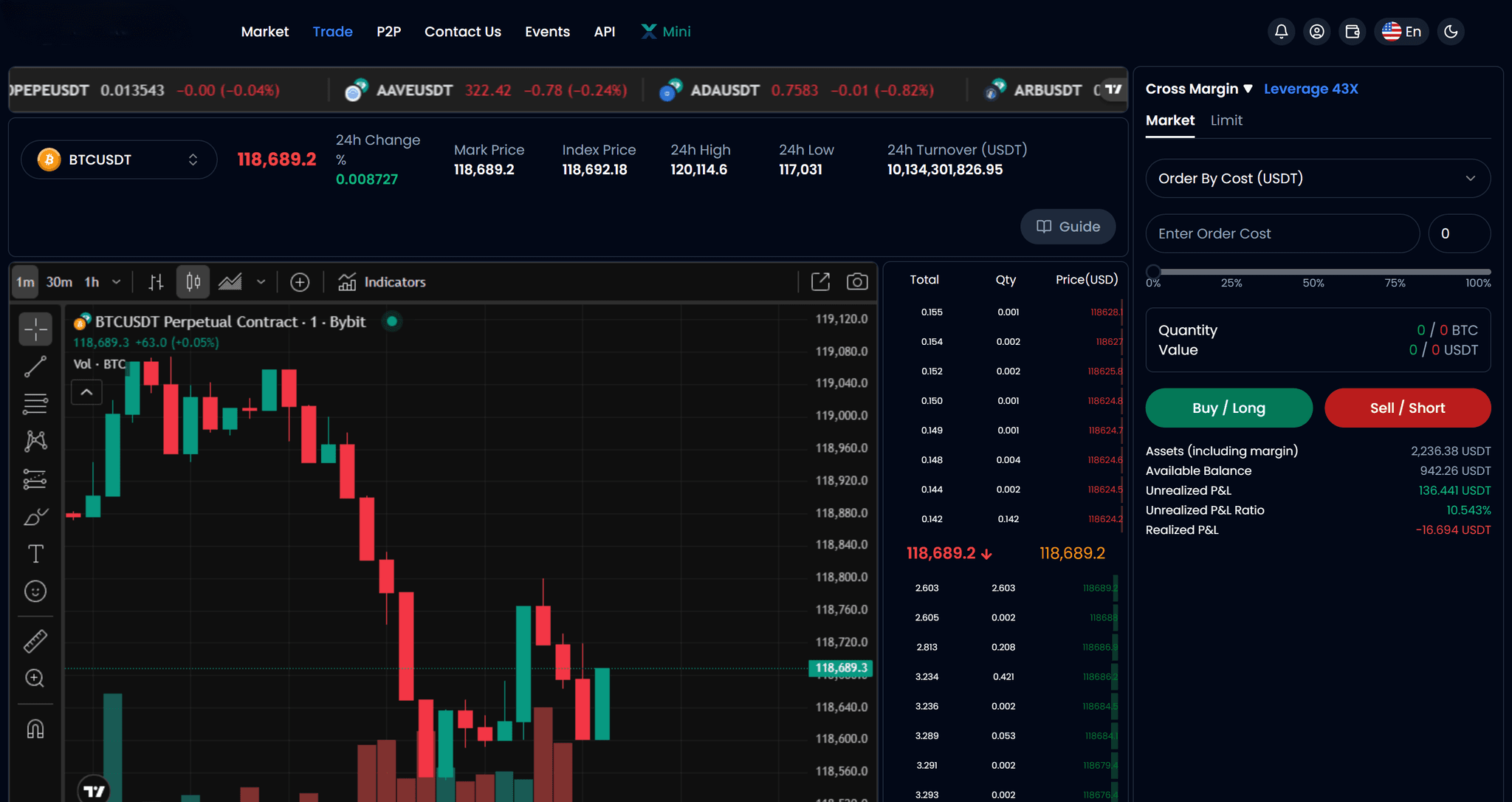Select the crosshair cursor tool

(35, 329)
